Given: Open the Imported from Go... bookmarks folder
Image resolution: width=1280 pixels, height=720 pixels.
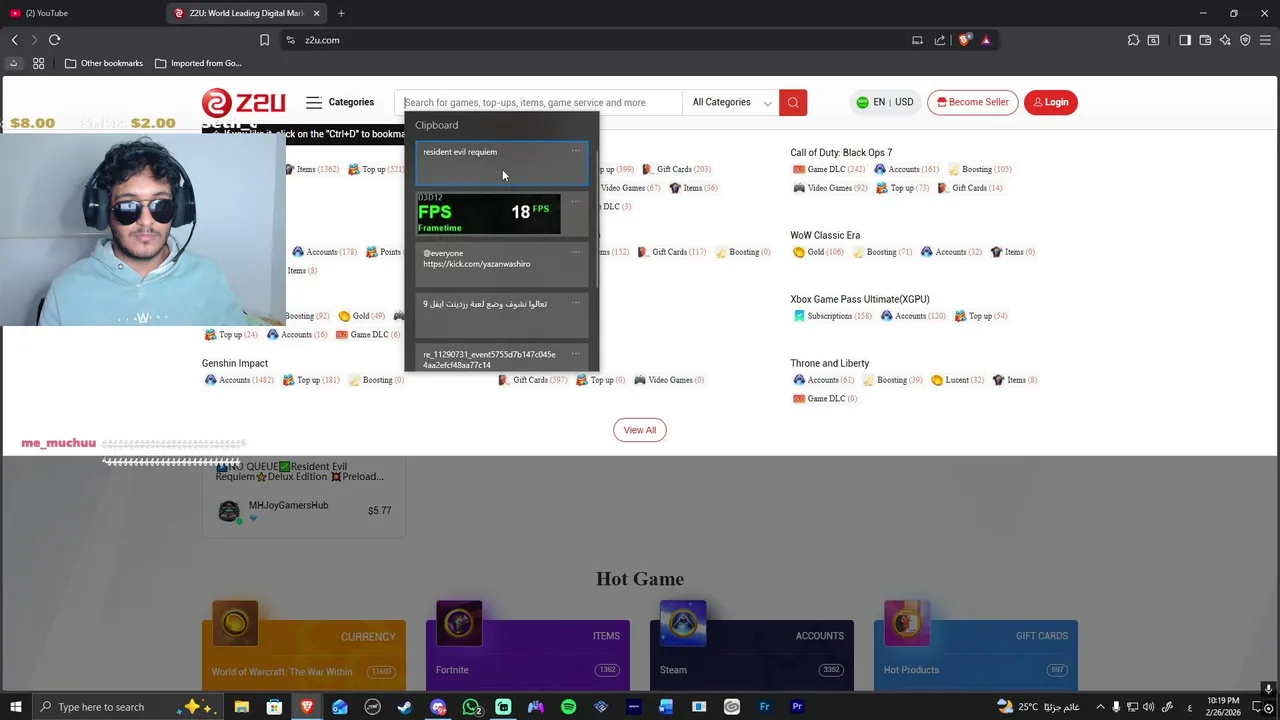Looking at the screenshot, I should 198,63.
